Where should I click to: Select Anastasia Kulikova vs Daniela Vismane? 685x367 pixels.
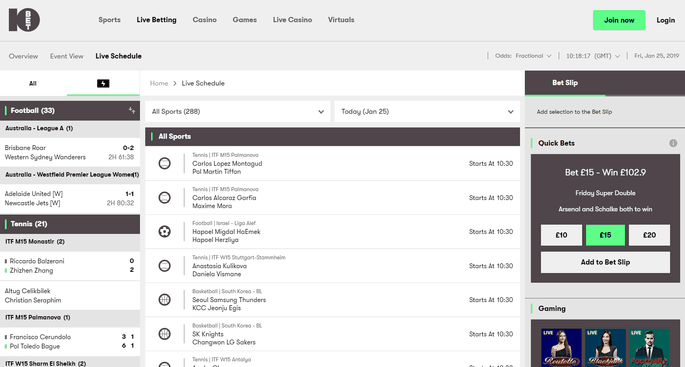332,266
